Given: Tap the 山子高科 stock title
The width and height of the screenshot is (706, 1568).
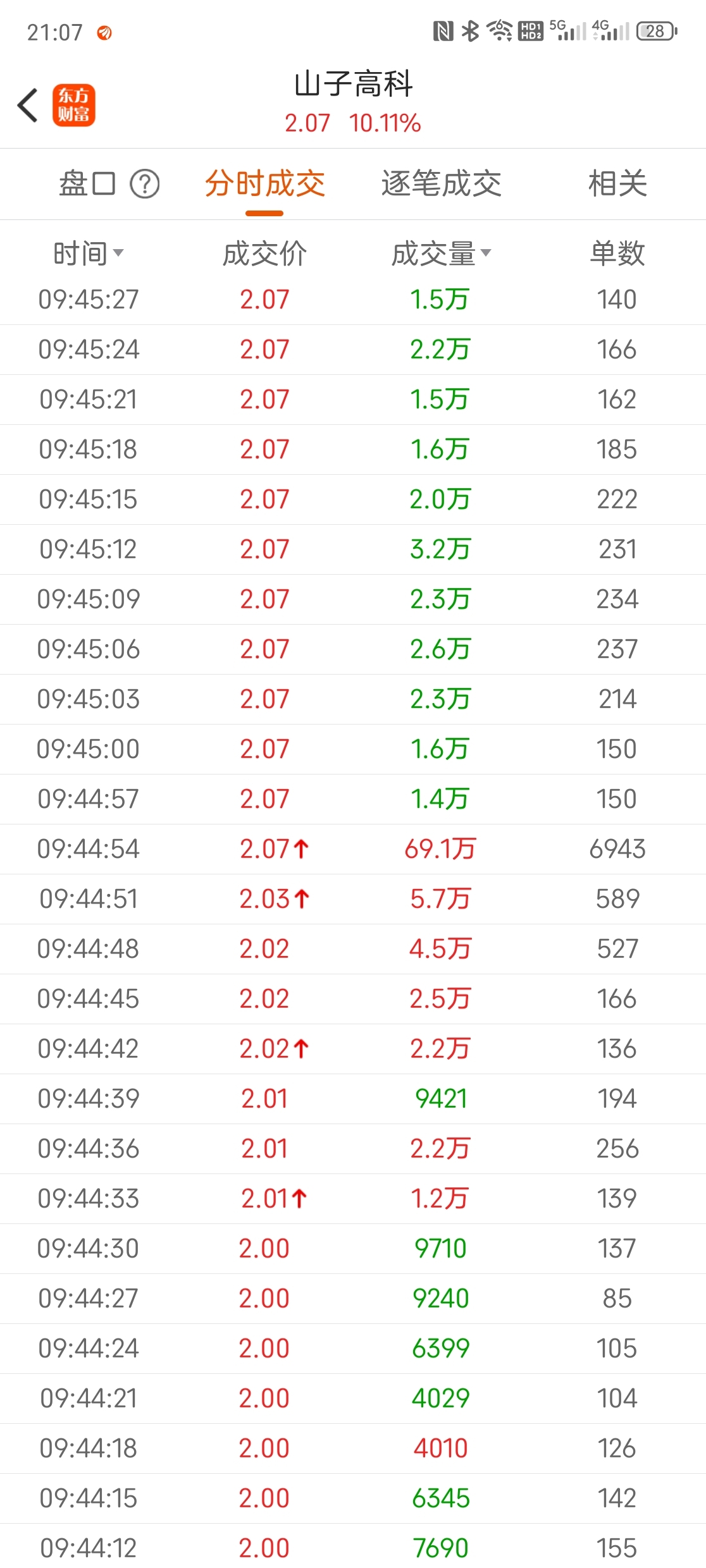Looking at the screenshot, I should [x=353, y=84].
